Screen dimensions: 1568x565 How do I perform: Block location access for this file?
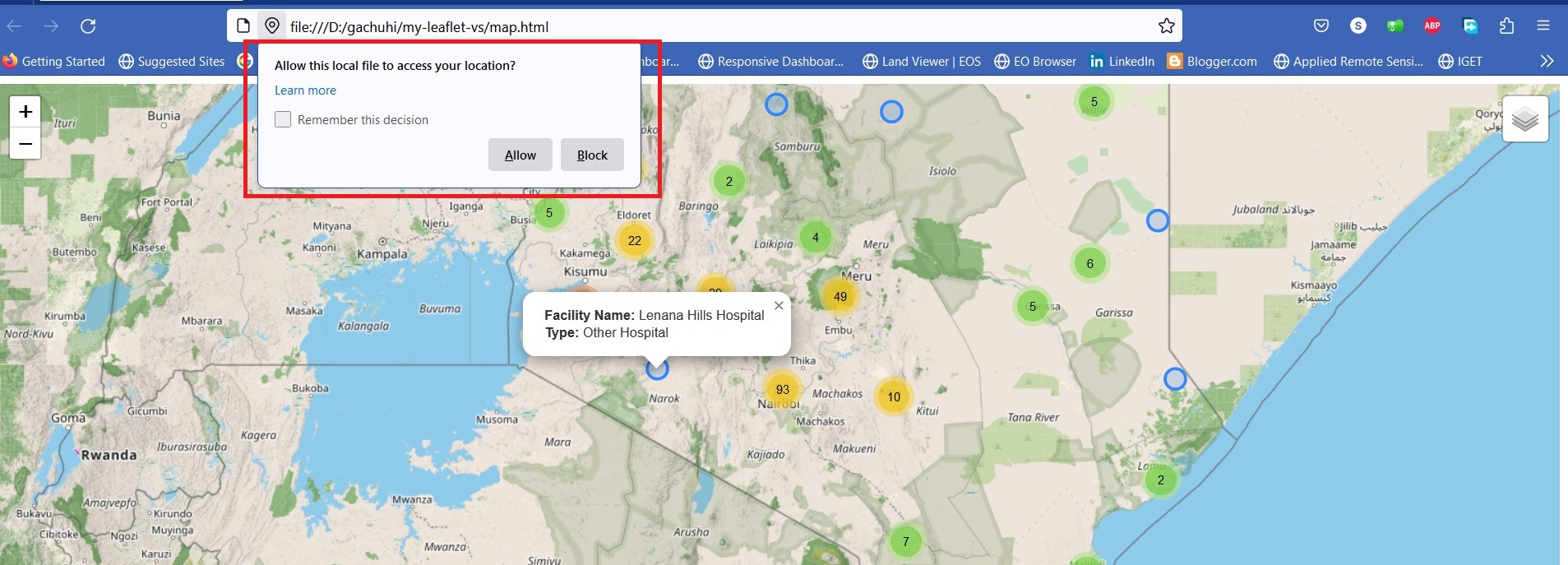point(592,155)
